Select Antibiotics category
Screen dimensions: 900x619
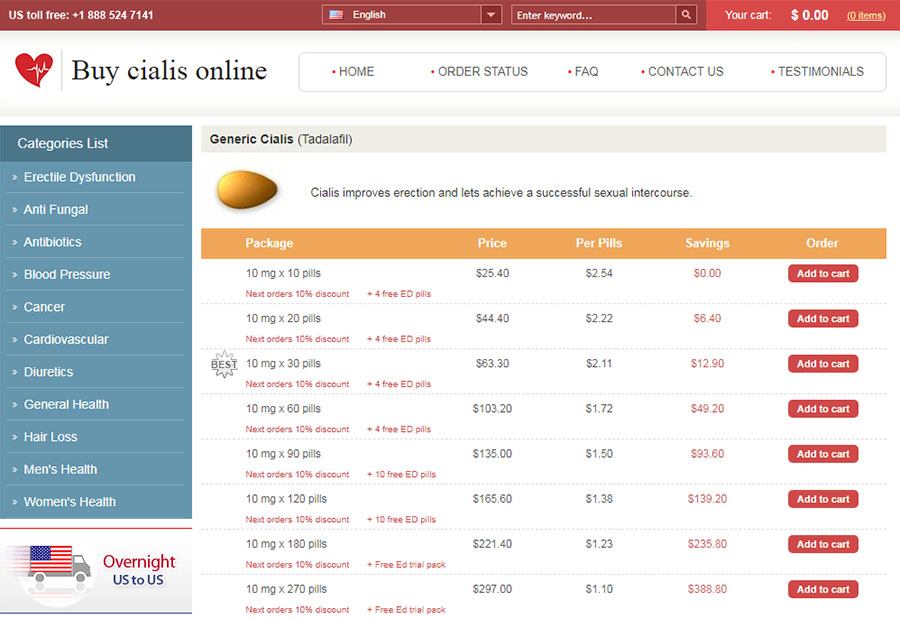pos(52,242)
